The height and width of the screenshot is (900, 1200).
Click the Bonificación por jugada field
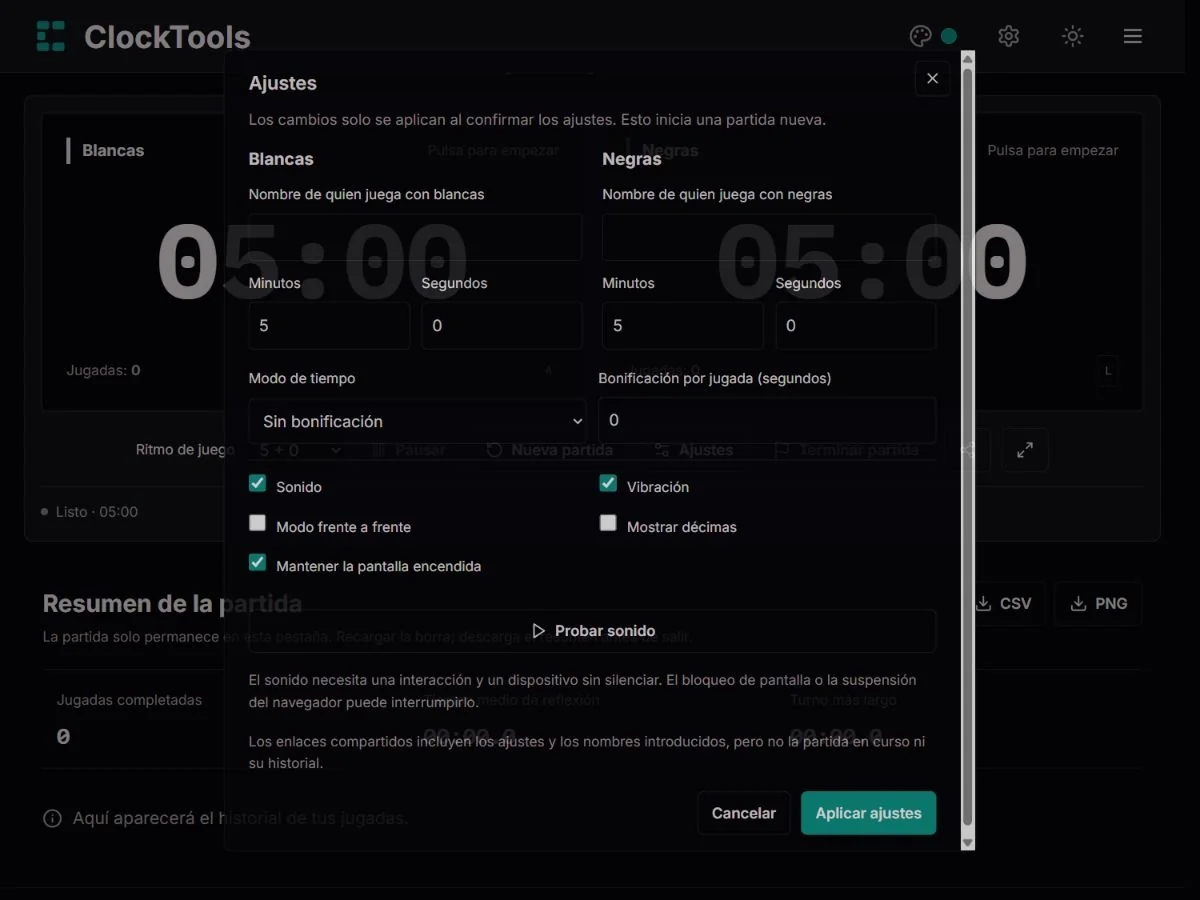point(767,420)
